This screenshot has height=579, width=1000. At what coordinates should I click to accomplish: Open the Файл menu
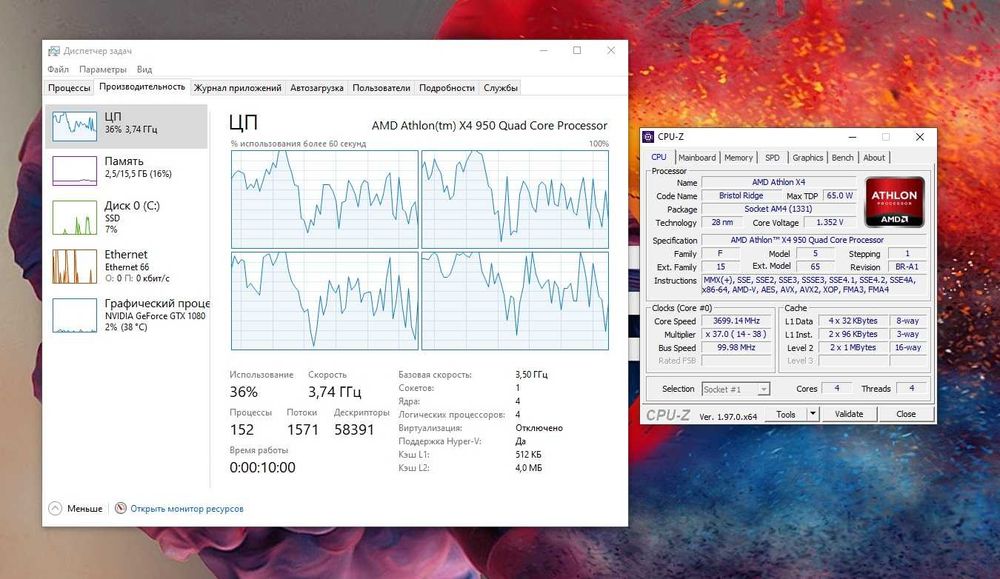(58, 69)
